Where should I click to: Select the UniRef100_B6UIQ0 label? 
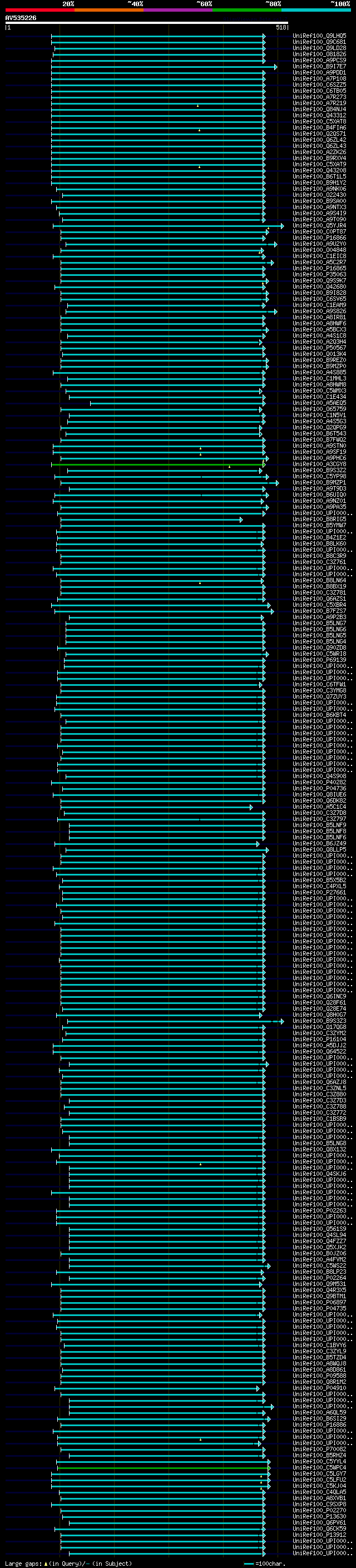pyautogui.click(x=319, y=495)
